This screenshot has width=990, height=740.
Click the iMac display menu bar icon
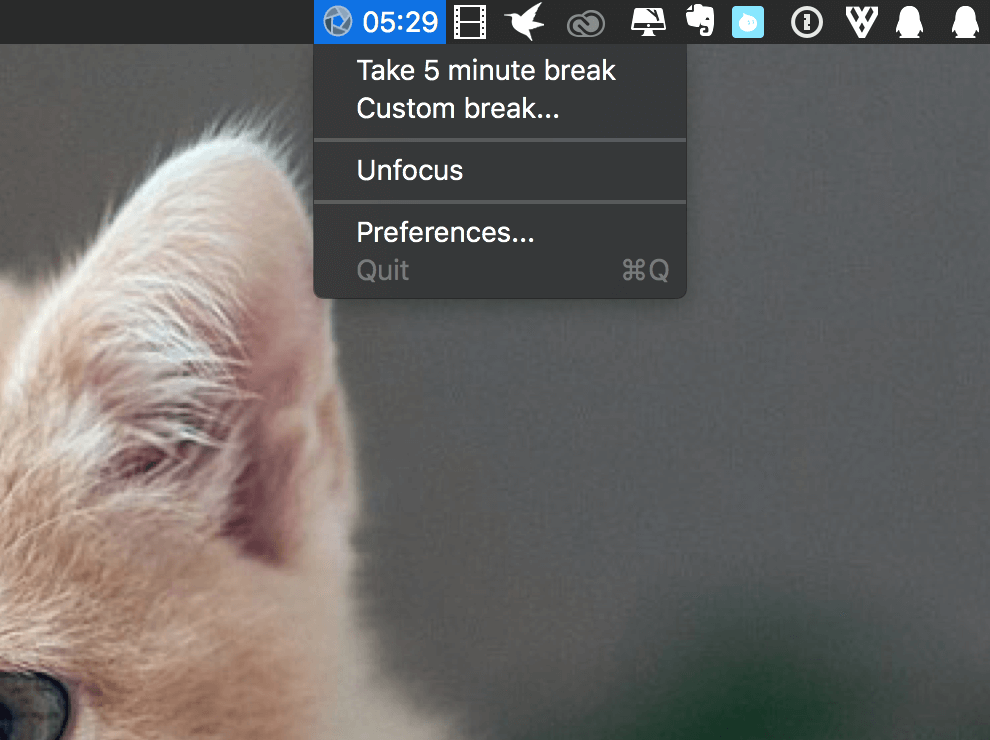pyautogui.click(x=648, y=21)
